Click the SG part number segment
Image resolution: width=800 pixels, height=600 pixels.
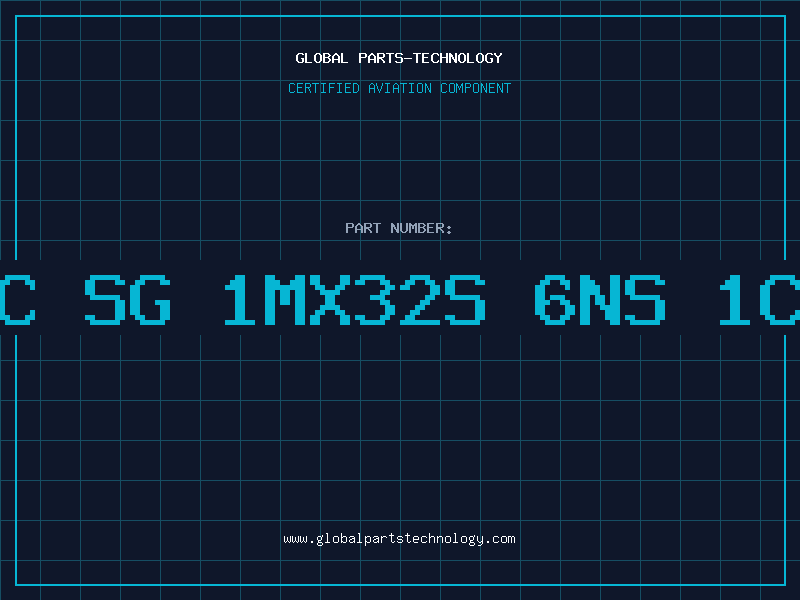tap(128, 299)
